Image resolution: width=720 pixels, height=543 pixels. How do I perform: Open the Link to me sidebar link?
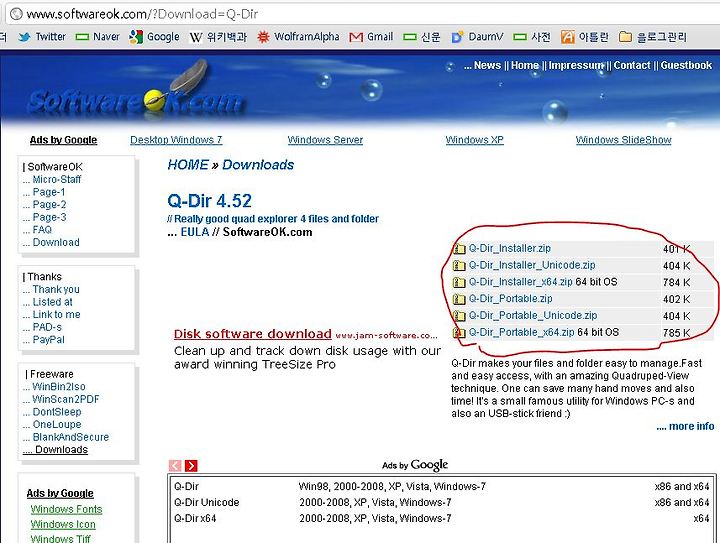tap(56, 314)
